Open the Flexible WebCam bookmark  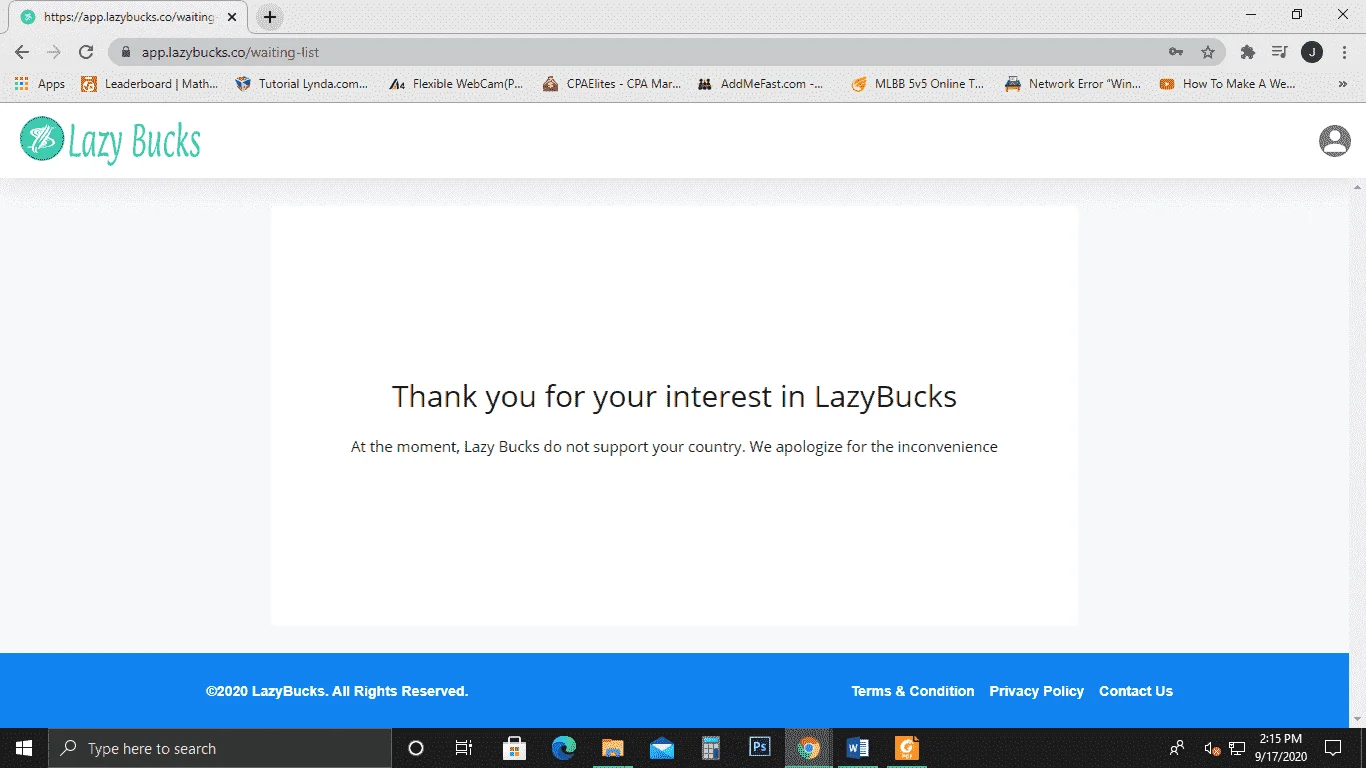456,84
